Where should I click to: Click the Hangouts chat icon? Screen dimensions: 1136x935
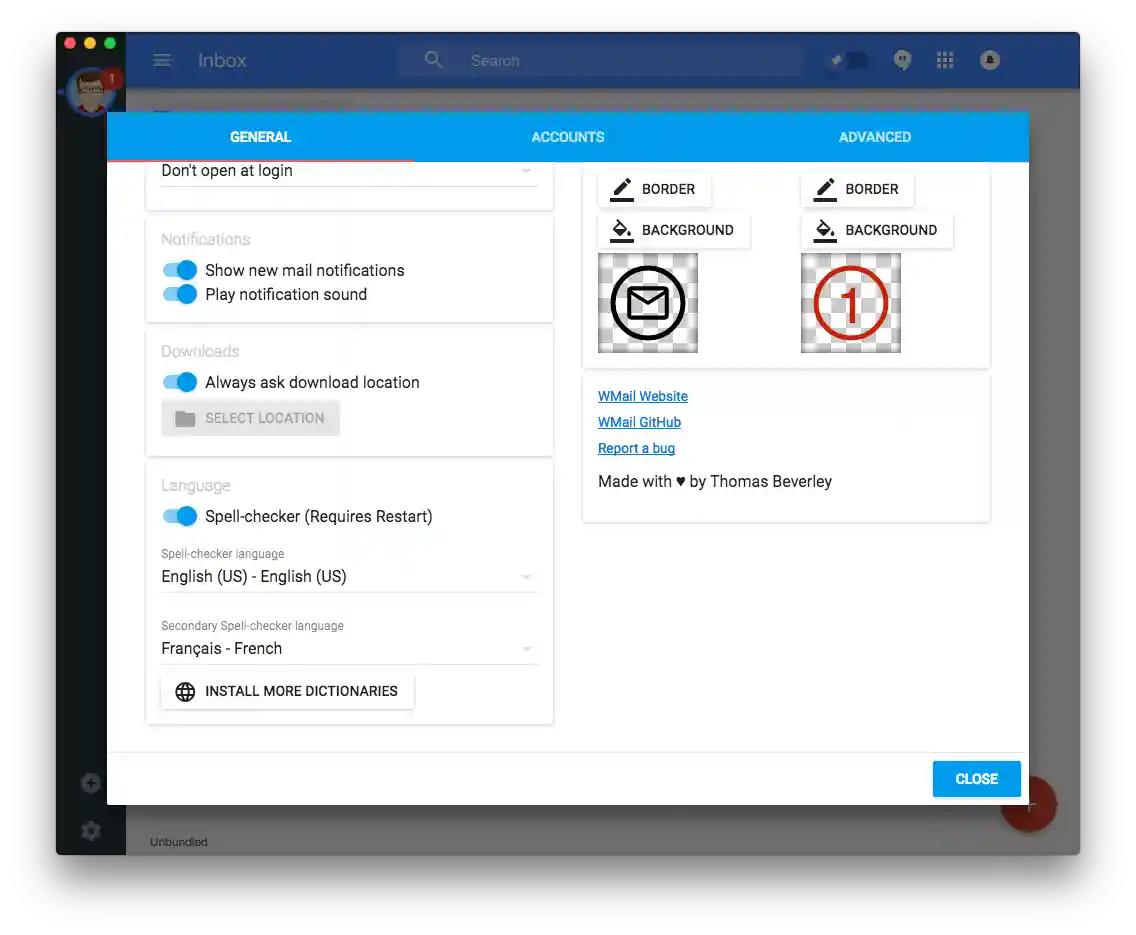(902, 60)
